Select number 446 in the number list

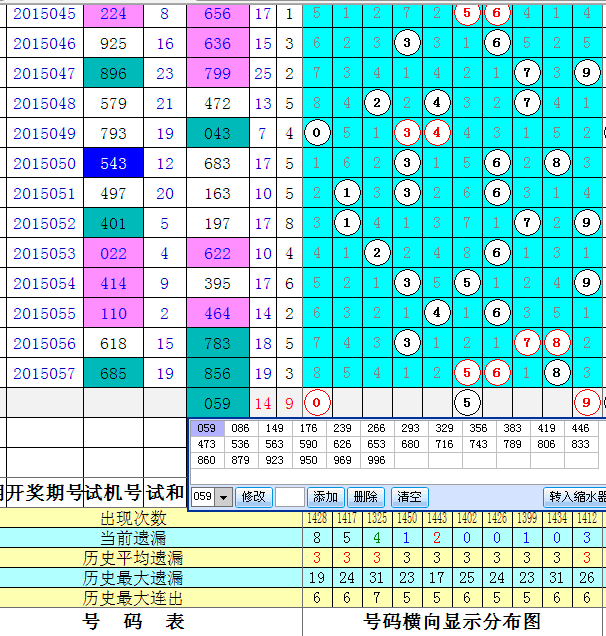(580, 428)
